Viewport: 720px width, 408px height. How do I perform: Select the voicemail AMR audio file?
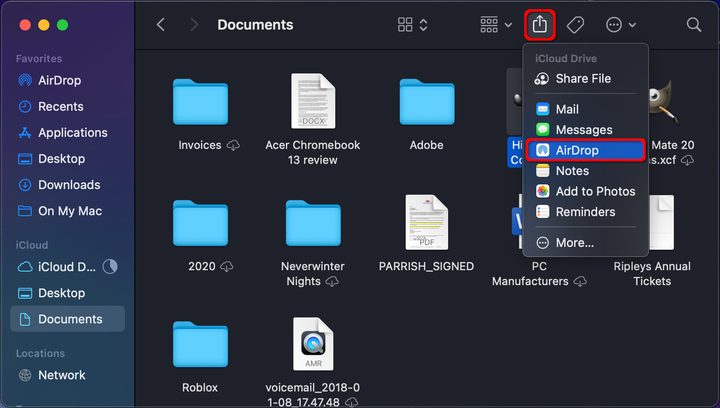pyautogui.click(x=313, y=344)
